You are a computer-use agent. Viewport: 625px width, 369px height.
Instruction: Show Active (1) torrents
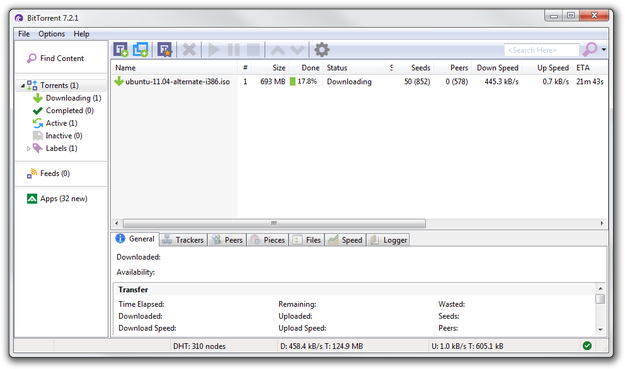click(61, 123)
